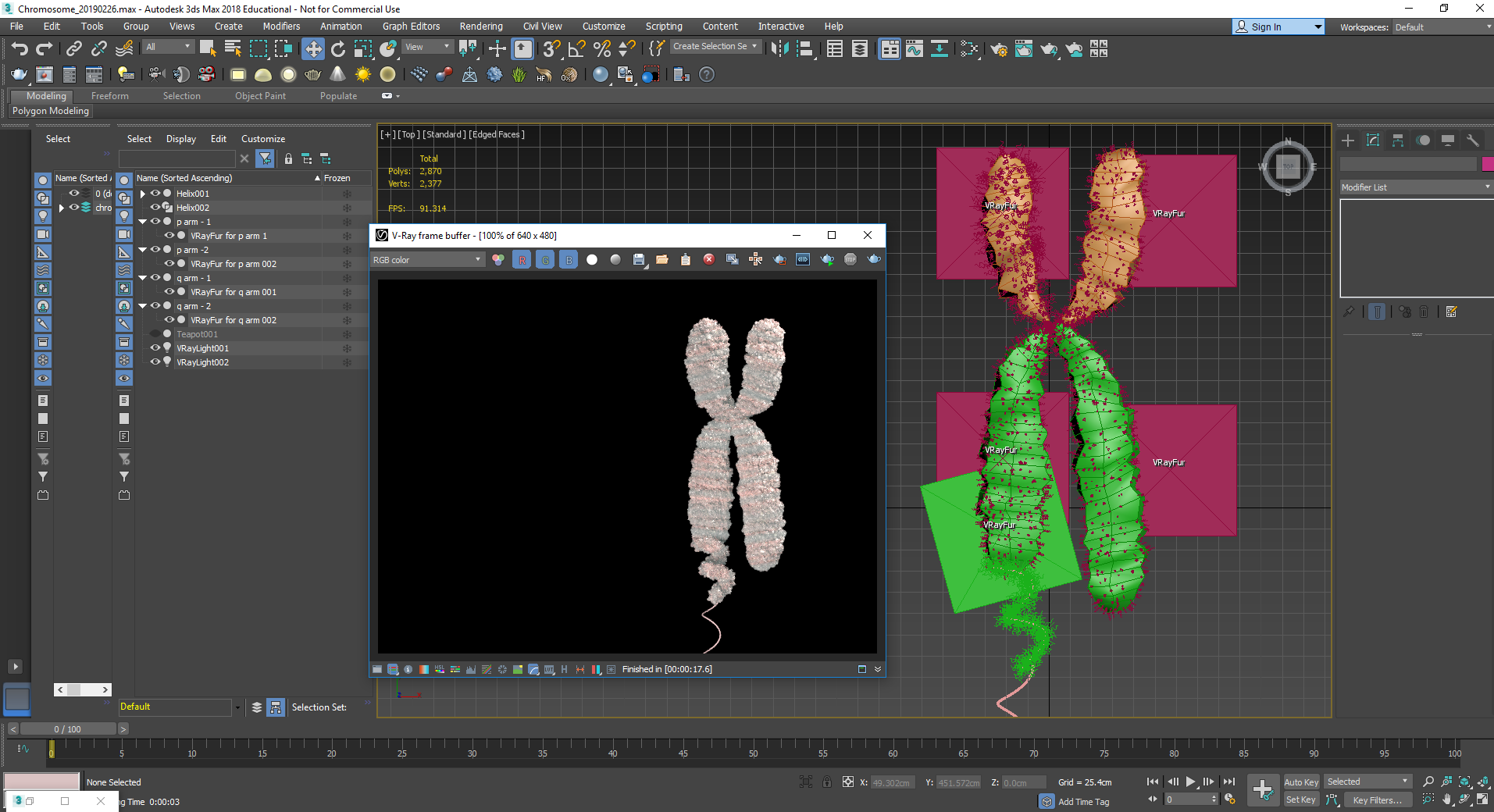Open Curve Editor from main toolbar
Screen dimensions: 1494x812
914,49
